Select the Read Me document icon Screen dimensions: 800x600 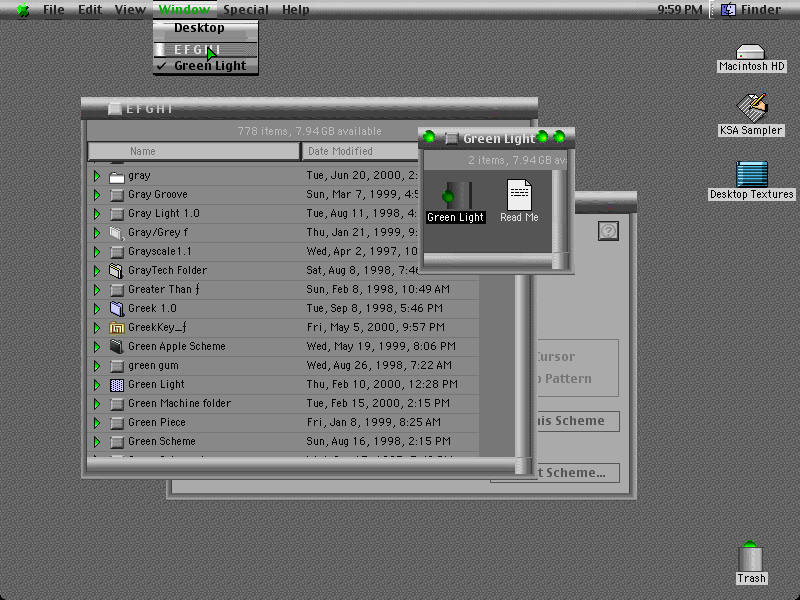[519, 194]
